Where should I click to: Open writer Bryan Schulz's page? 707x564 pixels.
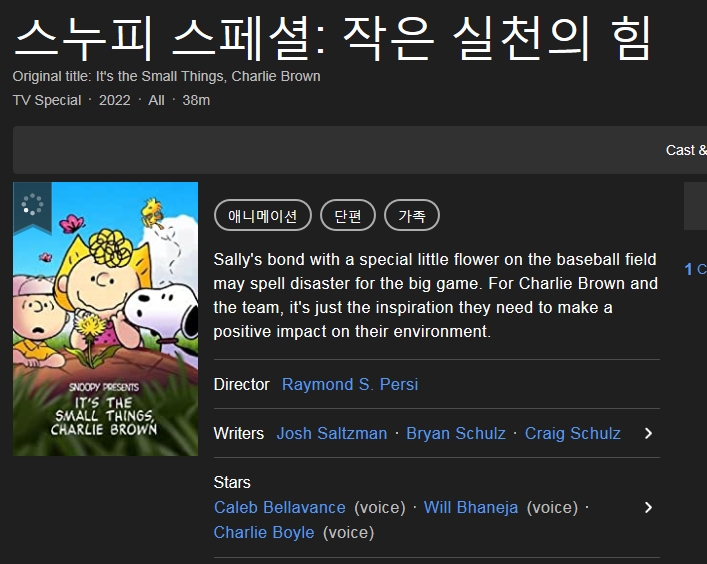coord(454,433)
